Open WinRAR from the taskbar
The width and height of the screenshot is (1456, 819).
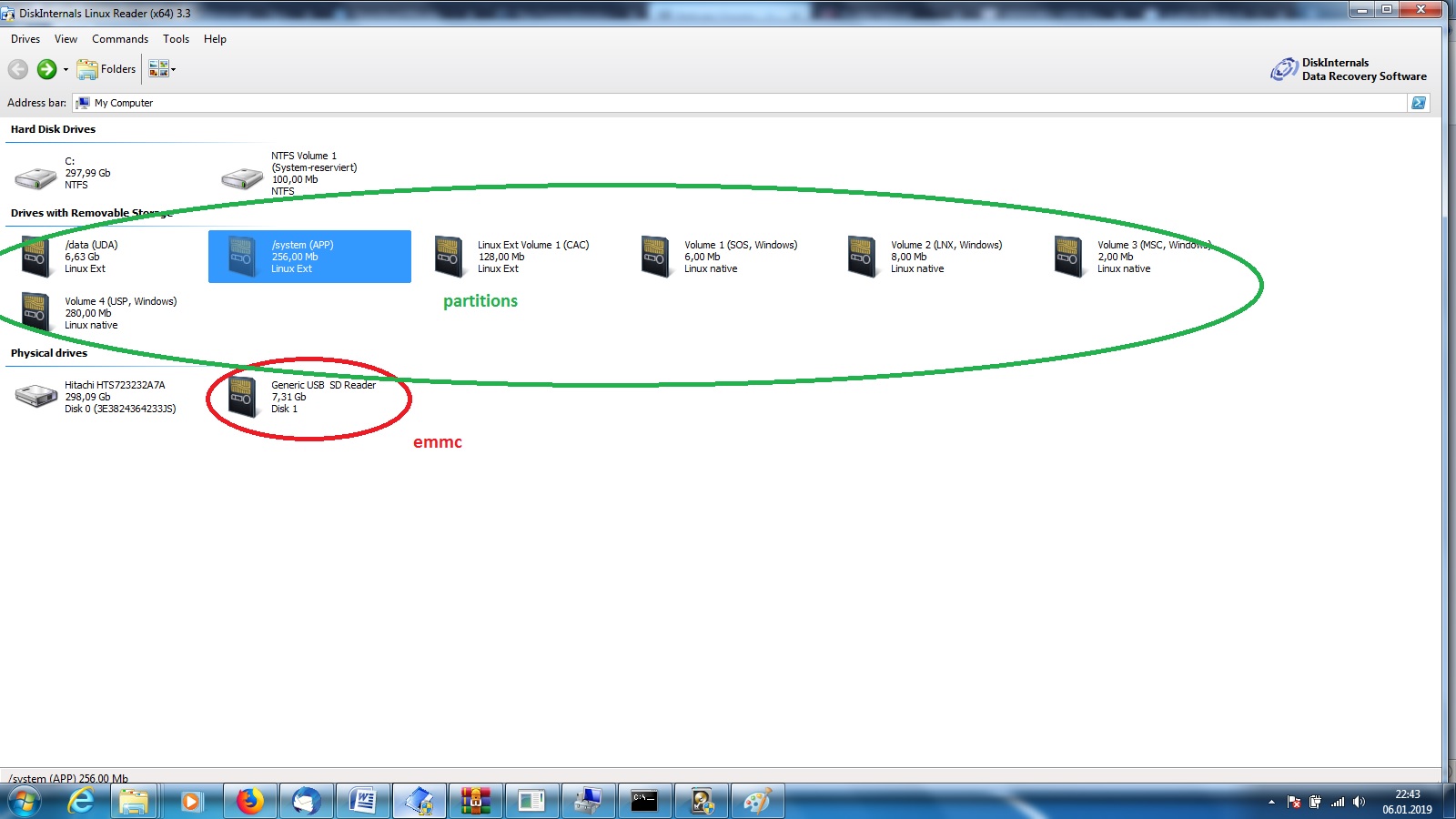point(475,802)
